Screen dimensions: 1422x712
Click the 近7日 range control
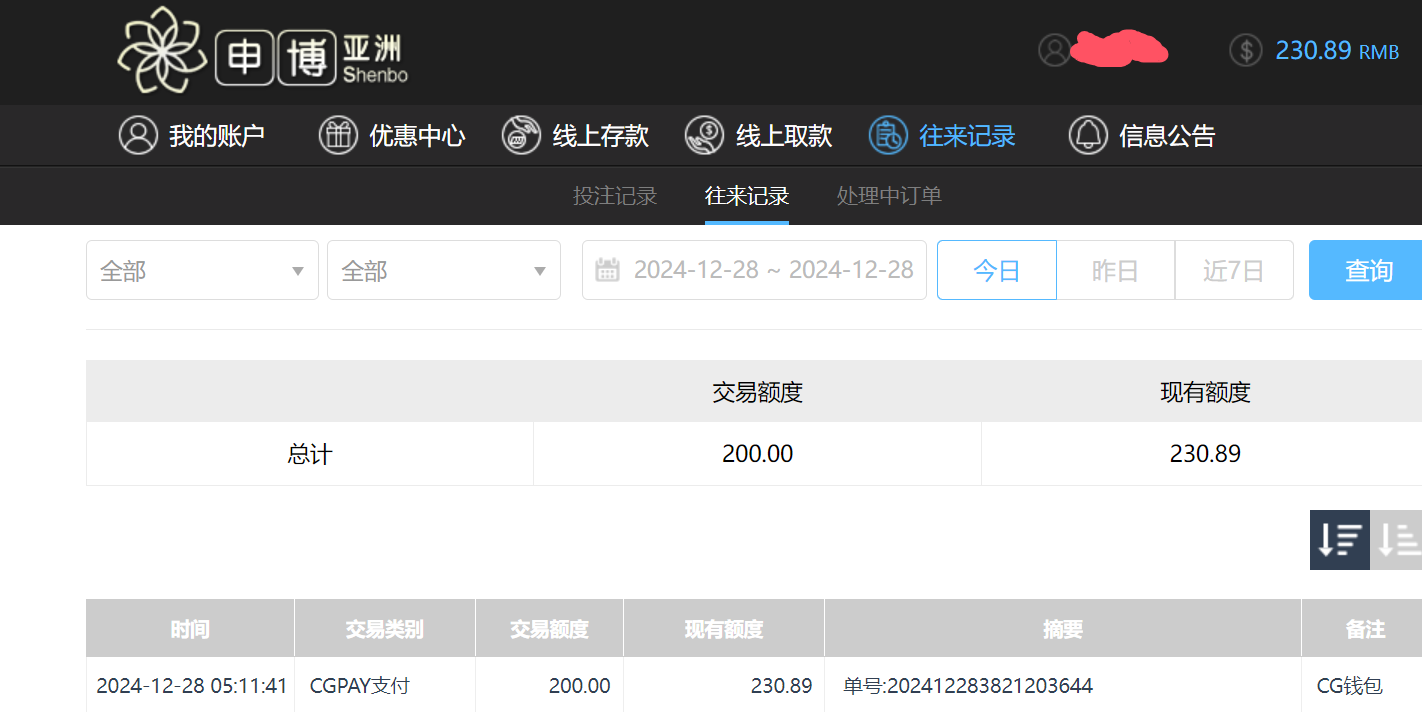click(1234, 269)
